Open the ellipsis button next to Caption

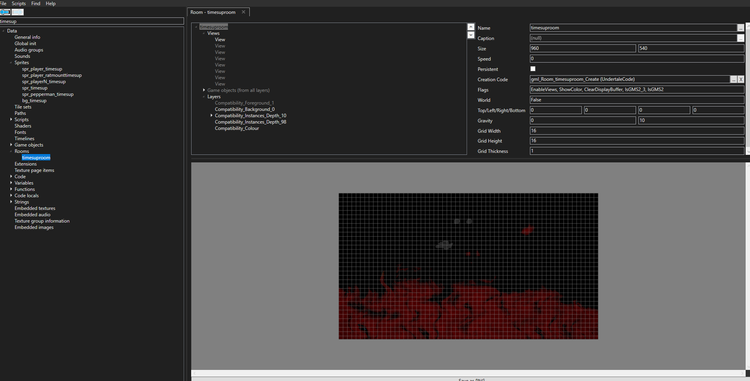(x=740, y=38)
